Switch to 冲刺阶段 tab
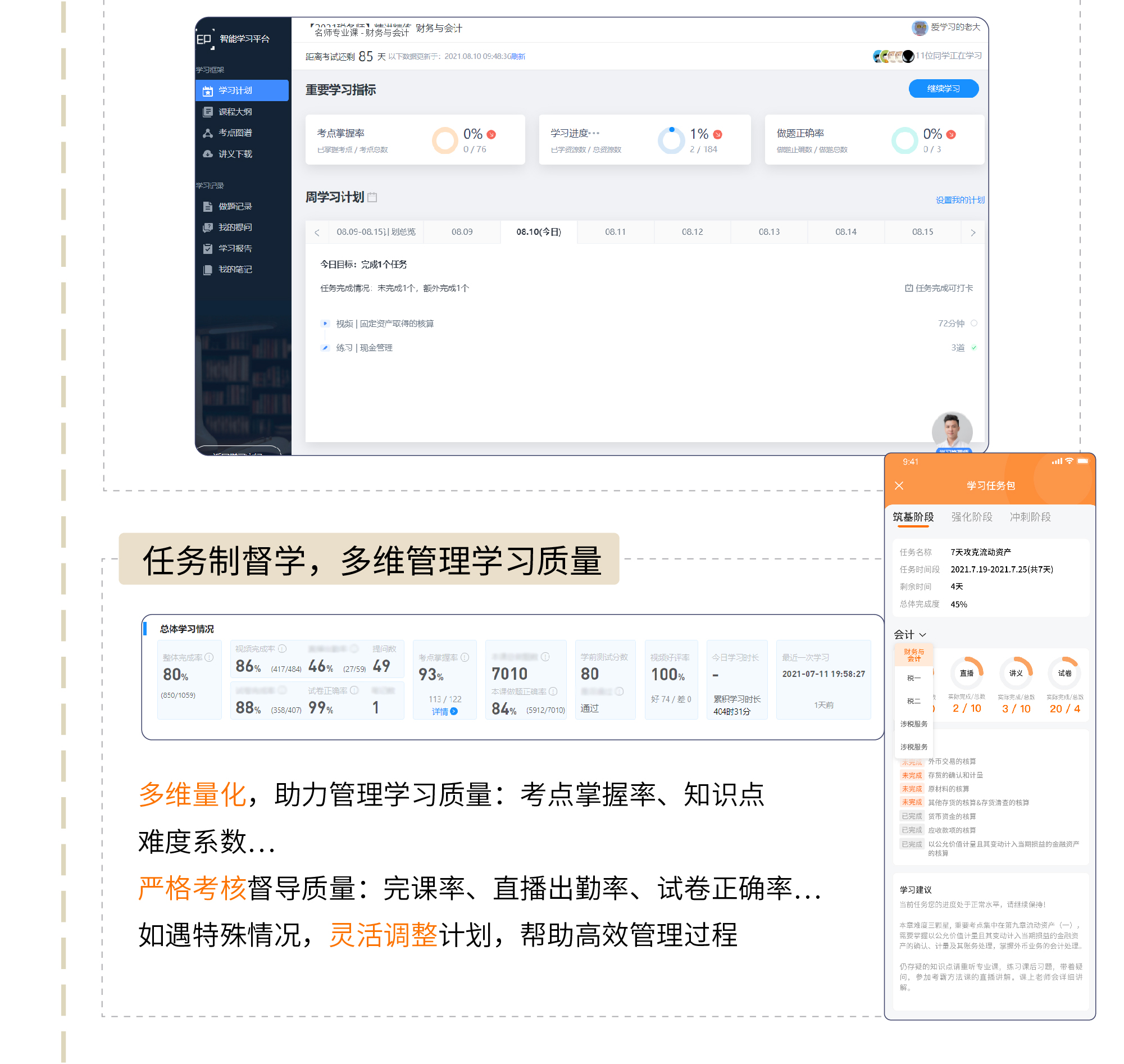 tap(1030, 518)
